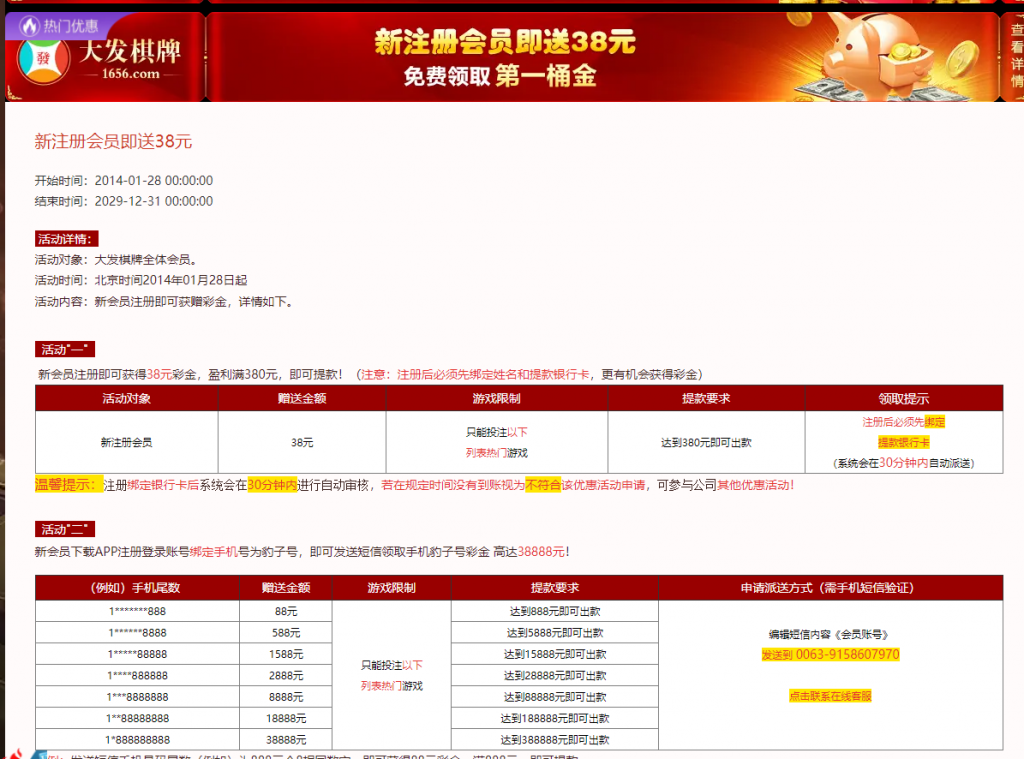Click the start time 2014-01-28 00:00:00
The height and width of the screenshot is (759, 1024).
153,180
